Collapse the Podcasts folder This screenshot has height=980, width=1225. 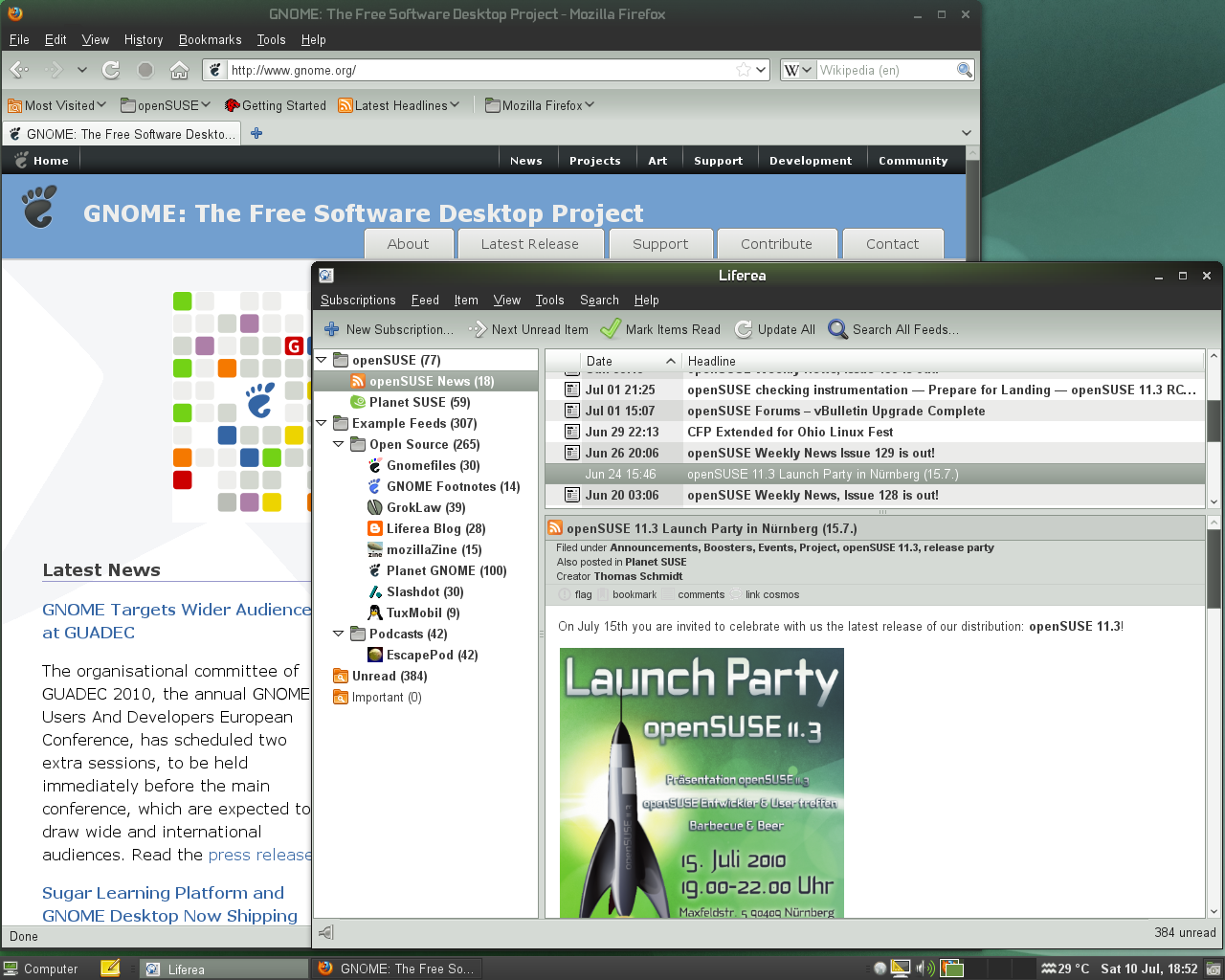(338, 634)
